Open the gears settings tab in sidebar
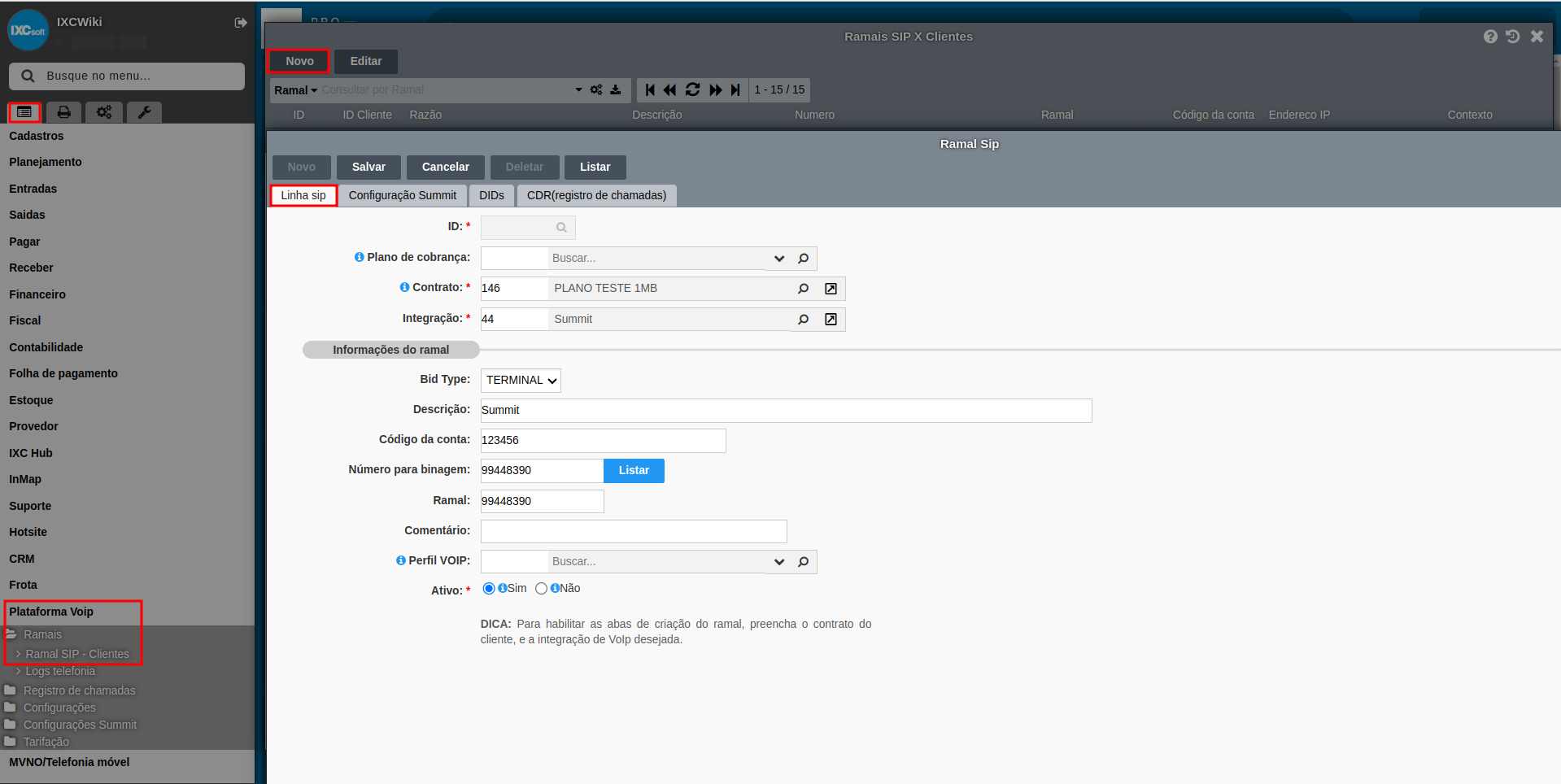1561x784 pixels. pos(104,112)
